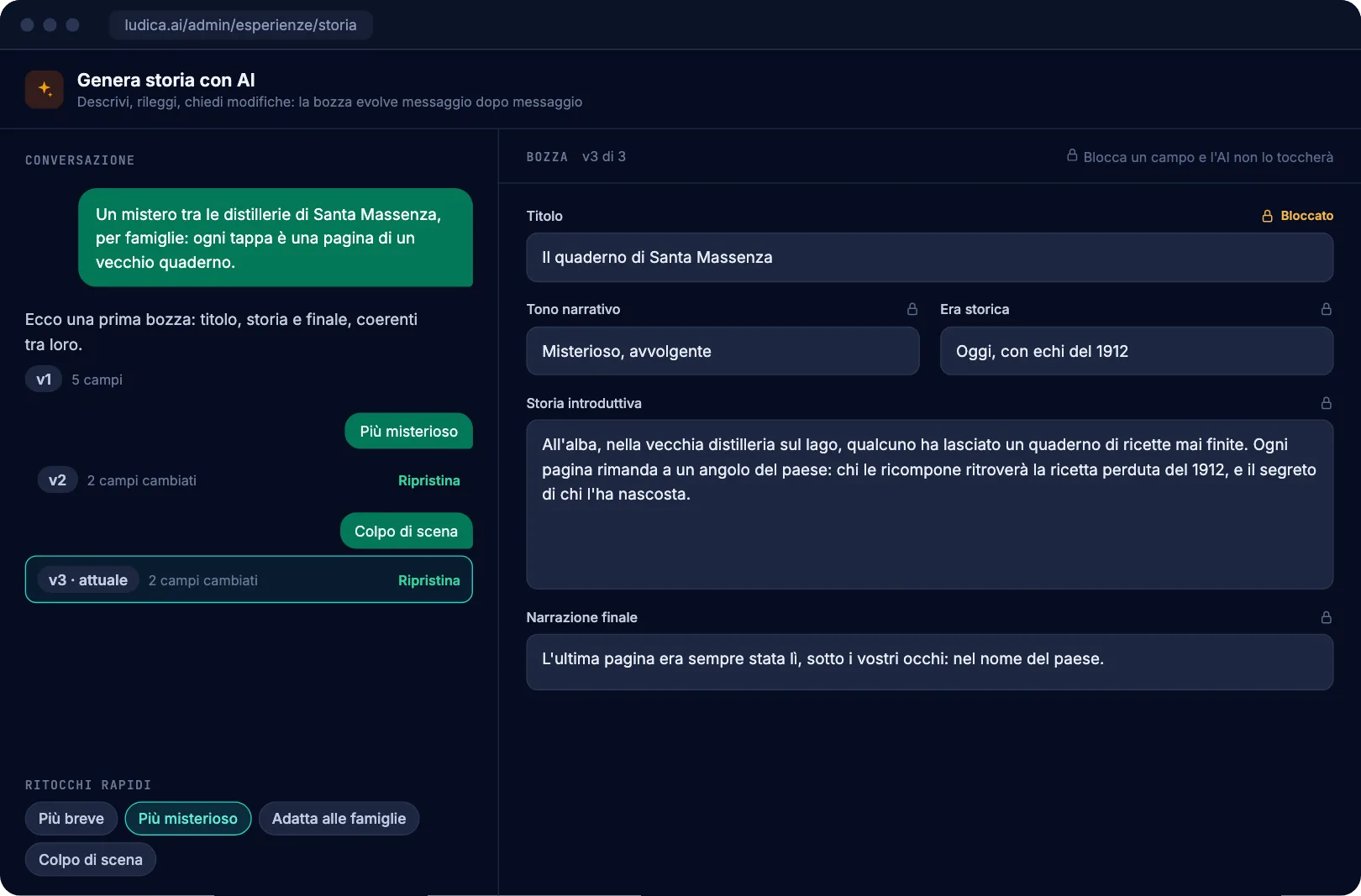This screenshot has width=1361, height=896.
Task: Toggle the lock on Tono narrativo field
Action: pyautogui.click(x=912, y=309)
